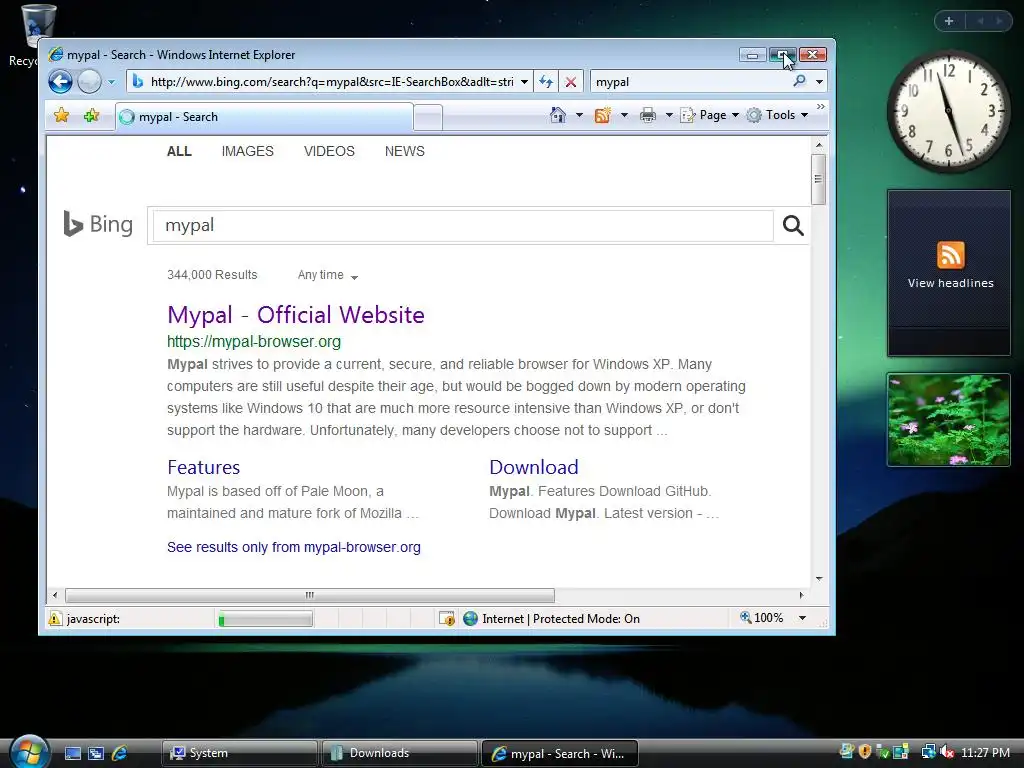Open the Features sublink
Viewport: 1024px width, 768px height.
tap(203, 468)
